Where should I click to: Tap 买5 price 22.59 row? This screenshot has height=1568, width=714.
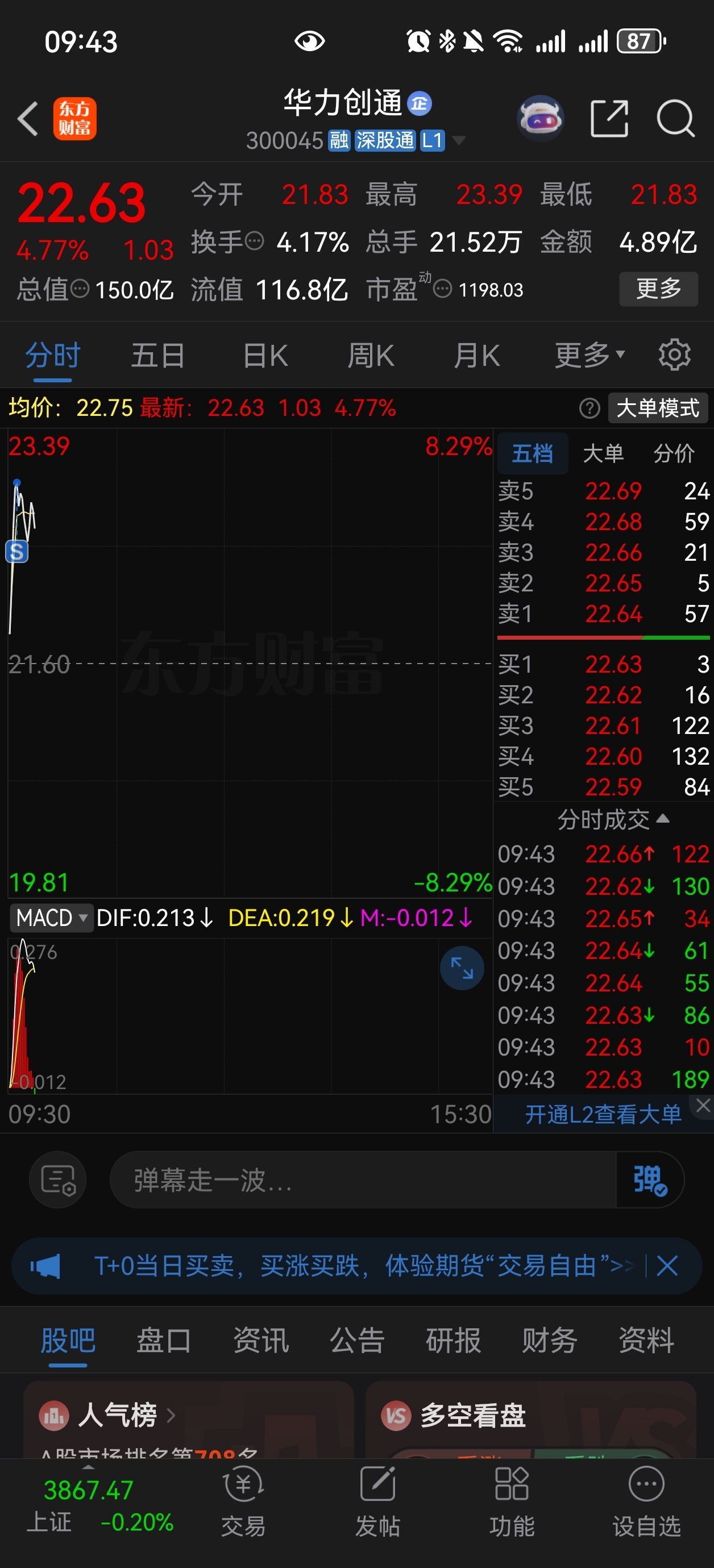click(x=603, y=787)
